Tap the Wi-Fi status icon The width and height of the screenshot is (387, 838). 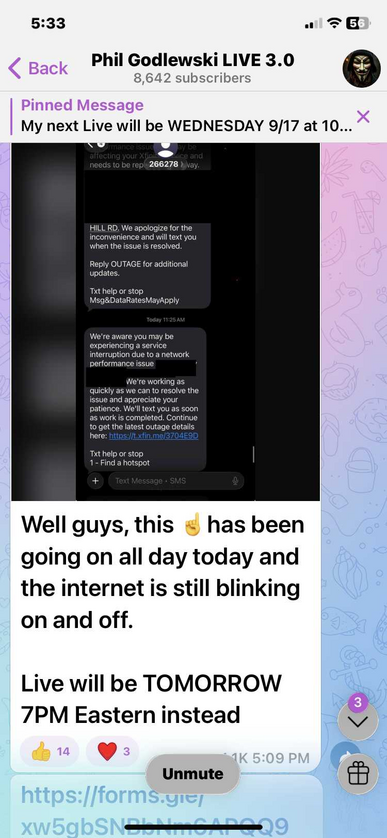335,23
